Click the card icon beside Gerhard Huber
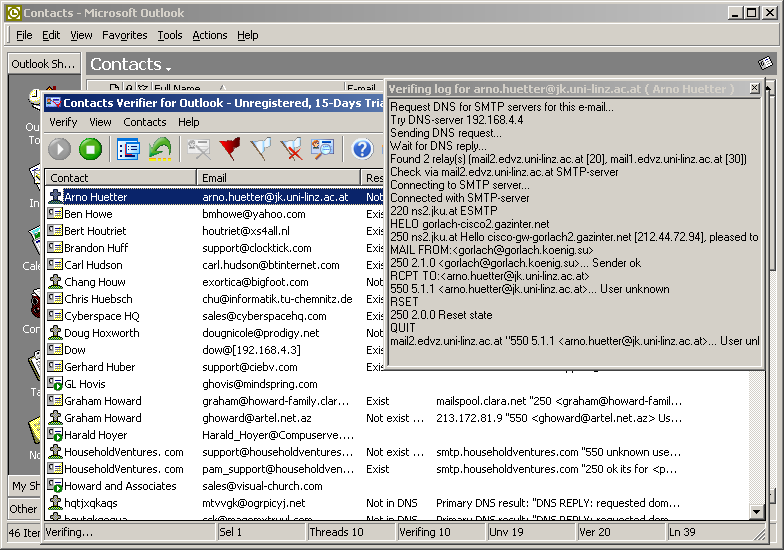The width and height of the screenshot is (784, 550). click(55, 366)
